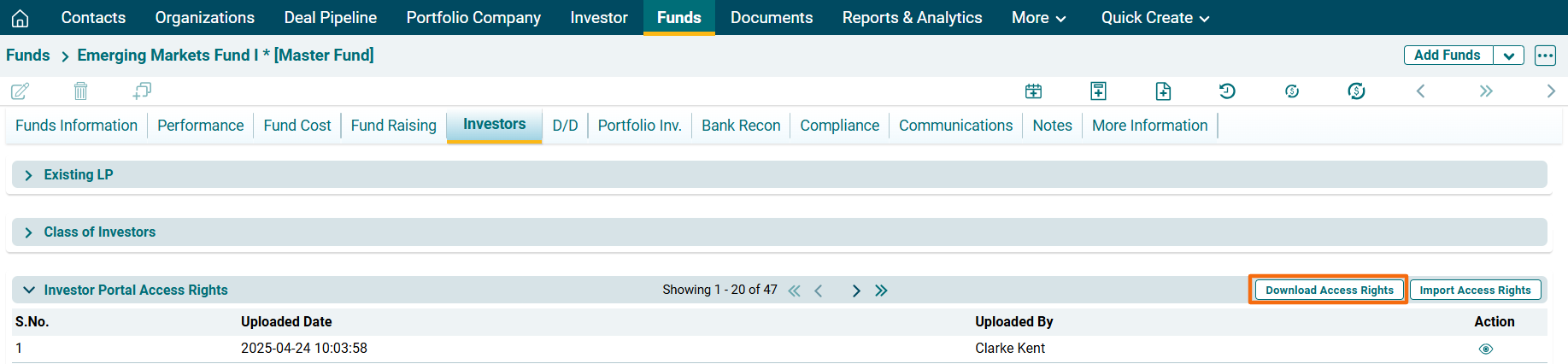Click the history clock icon

[x=1227, y=91]
